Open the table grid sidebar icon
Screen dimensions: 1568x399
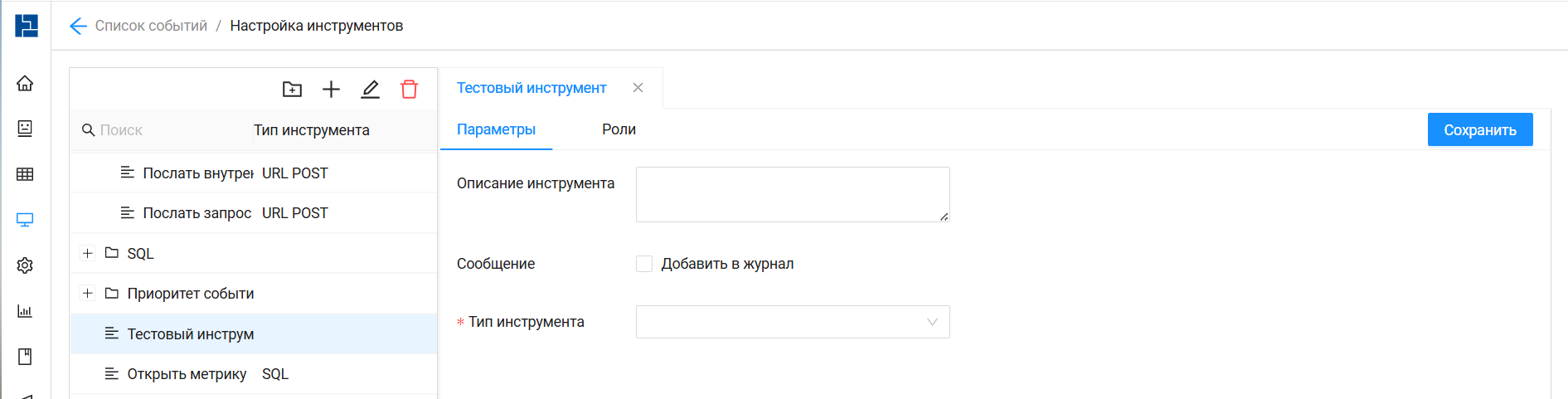click(x=25, y=174)
